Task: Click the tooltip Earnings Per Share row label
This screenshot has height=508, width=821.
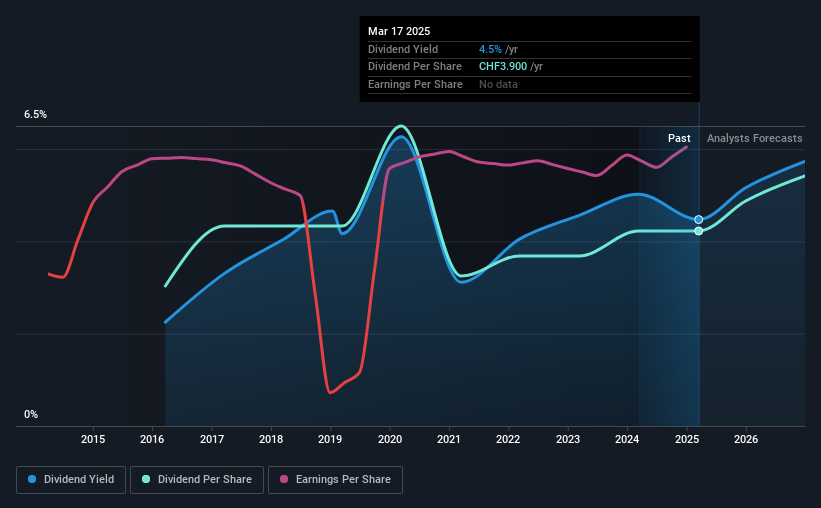Action: (415, 84)
